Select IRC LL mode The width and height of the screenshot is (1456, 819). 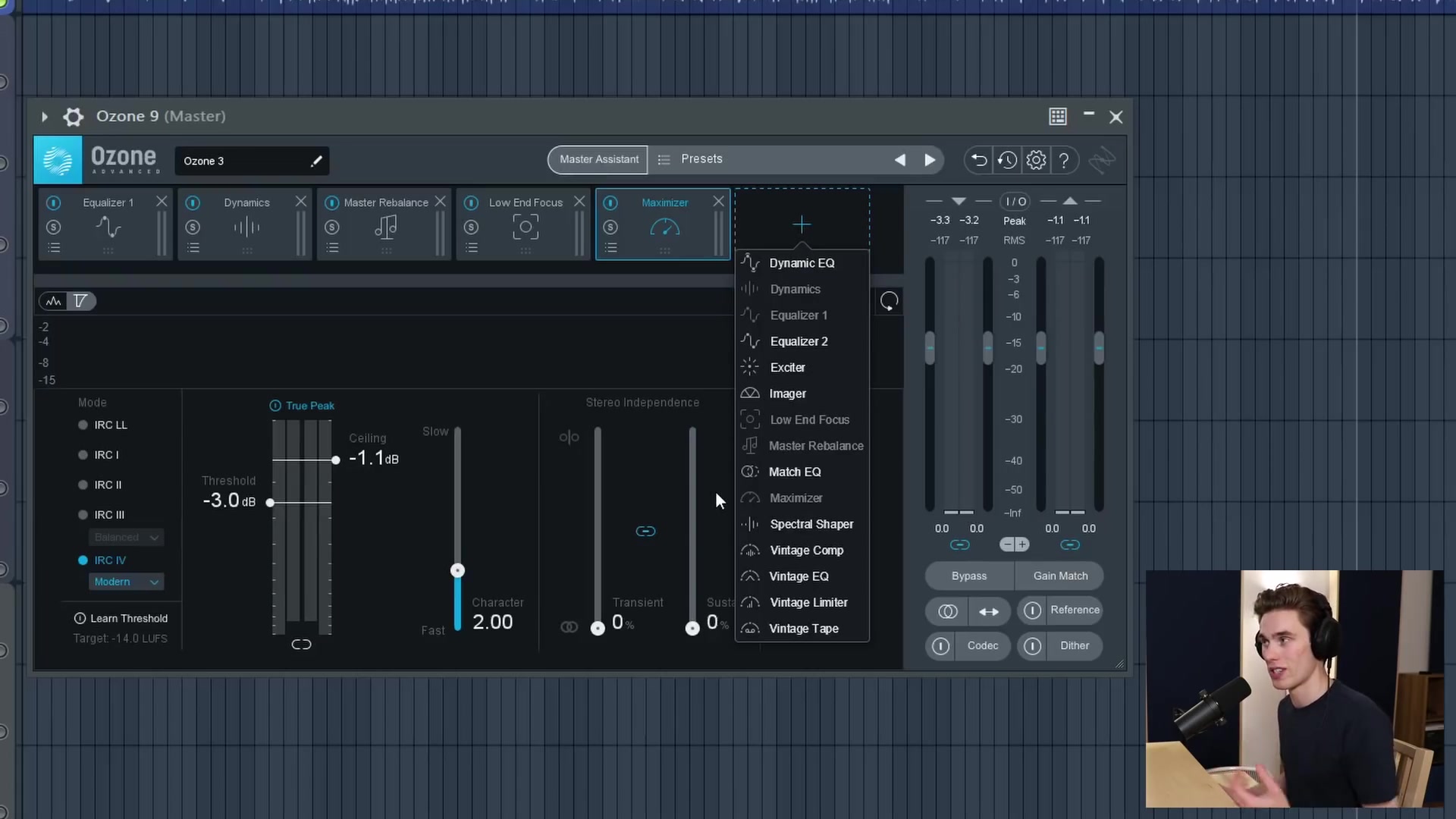point(103,425)
